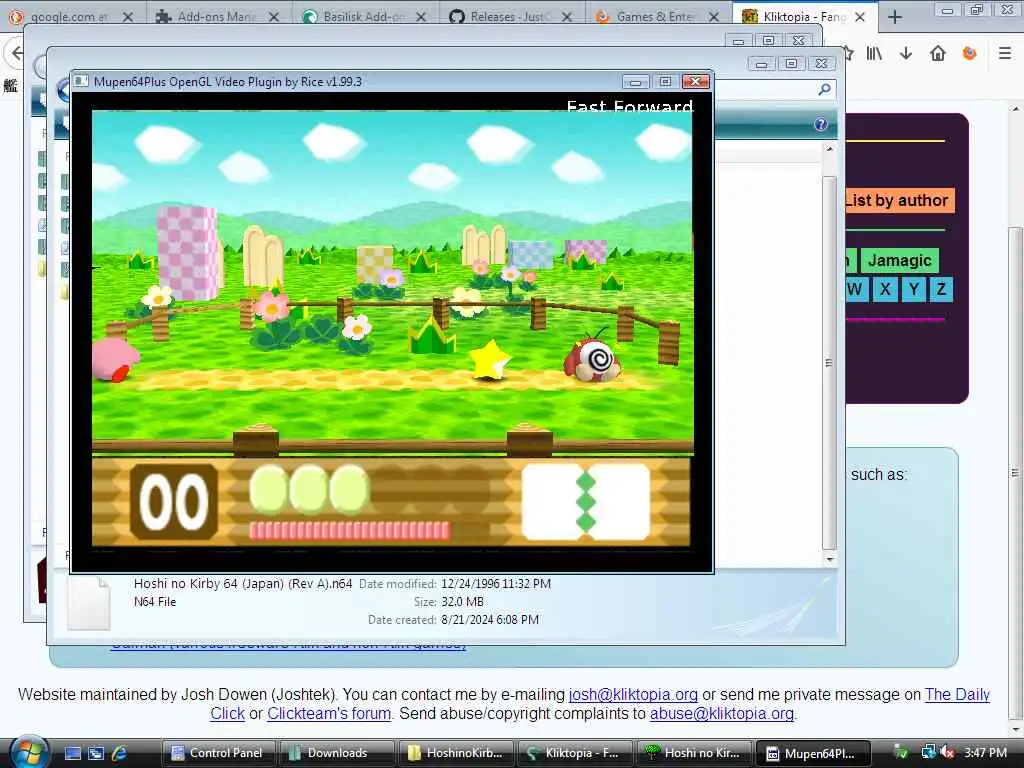
Task: Open the blue help icon in Explorer
Action: coord(821,124)
